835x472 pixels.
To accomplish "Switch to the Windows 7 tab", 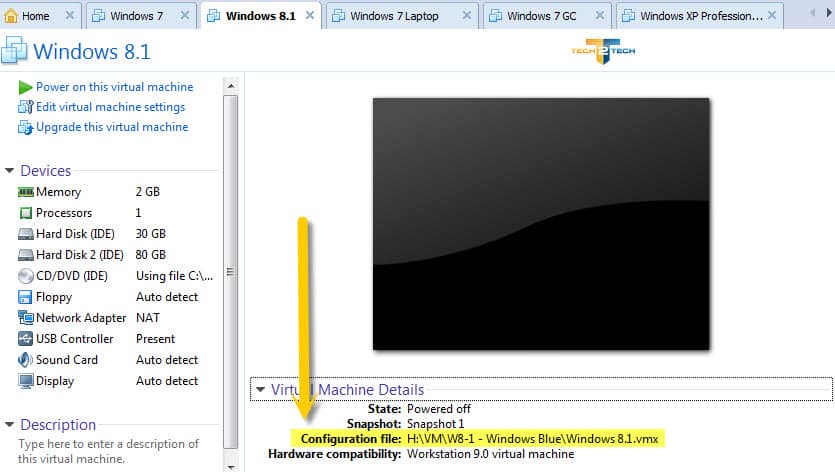I will tap(141, 16).
